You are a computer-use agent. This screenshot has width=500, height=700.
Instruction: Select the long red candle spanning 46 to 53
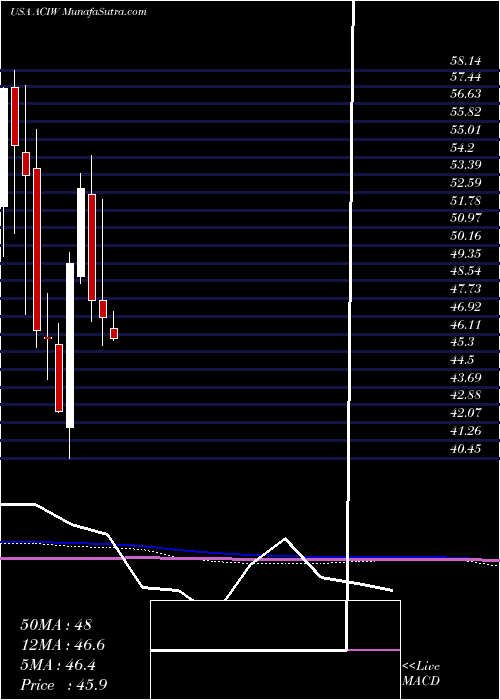(x=37, y=250)
